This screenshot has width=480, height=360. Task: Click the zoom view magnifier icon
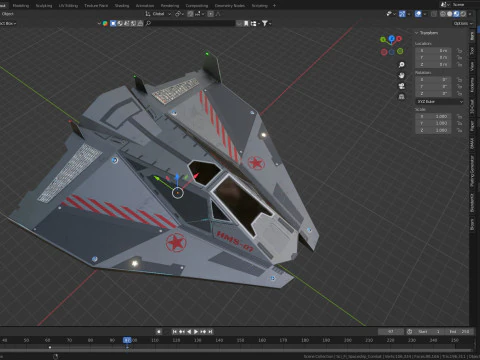point(402,65)
